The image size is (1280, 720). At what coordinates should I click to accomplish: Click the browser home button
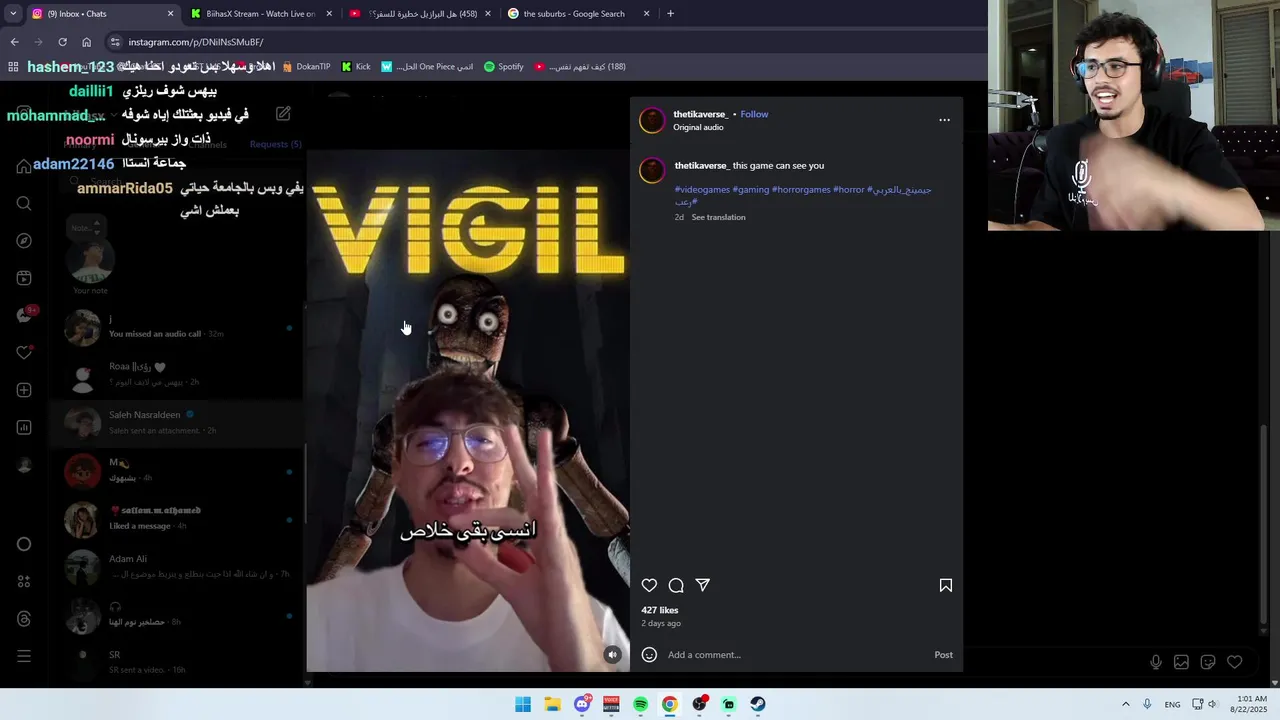[86, 42]
